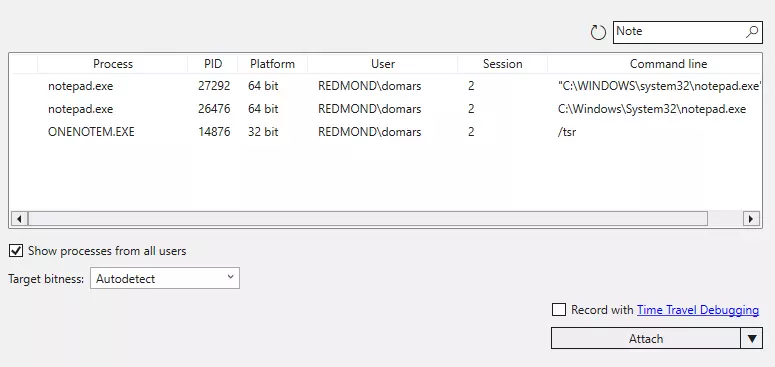Viewport: 775px width, 367px height.
Task: Open the Time Travel Debugging link
Action: 698,310
